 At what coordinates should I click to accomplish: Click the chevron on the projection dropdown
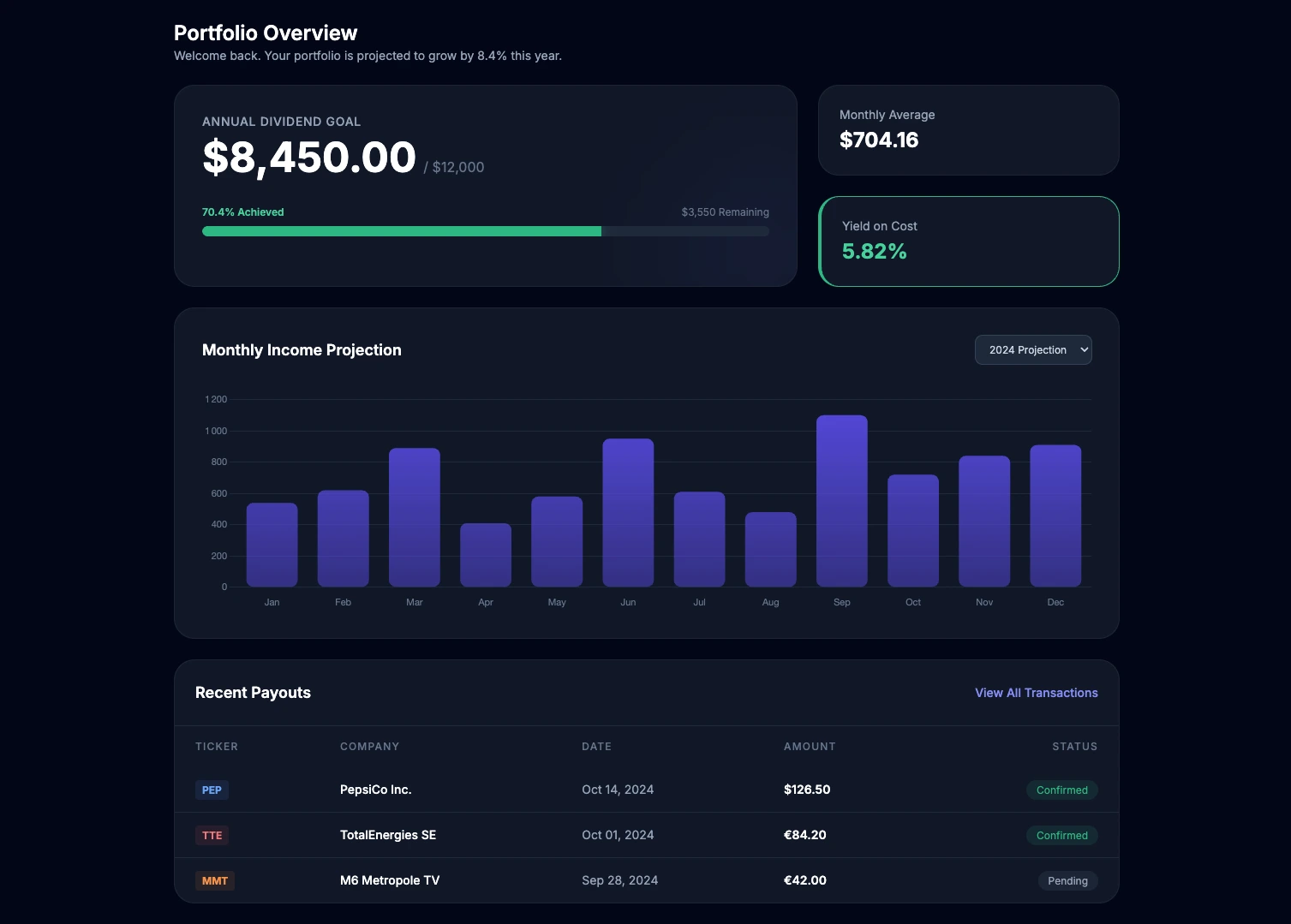click(1081, 349)
